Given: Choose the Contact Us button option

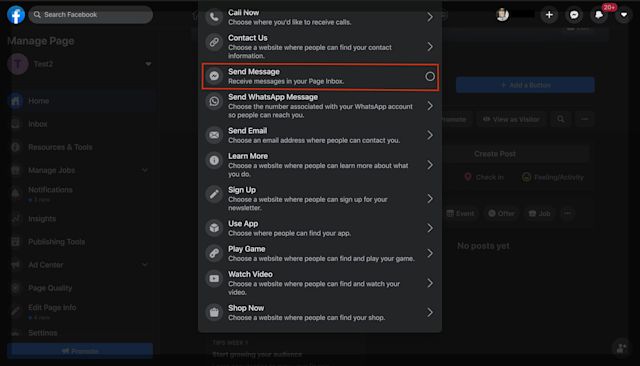Looking at the screenshot, I should 320,46.
